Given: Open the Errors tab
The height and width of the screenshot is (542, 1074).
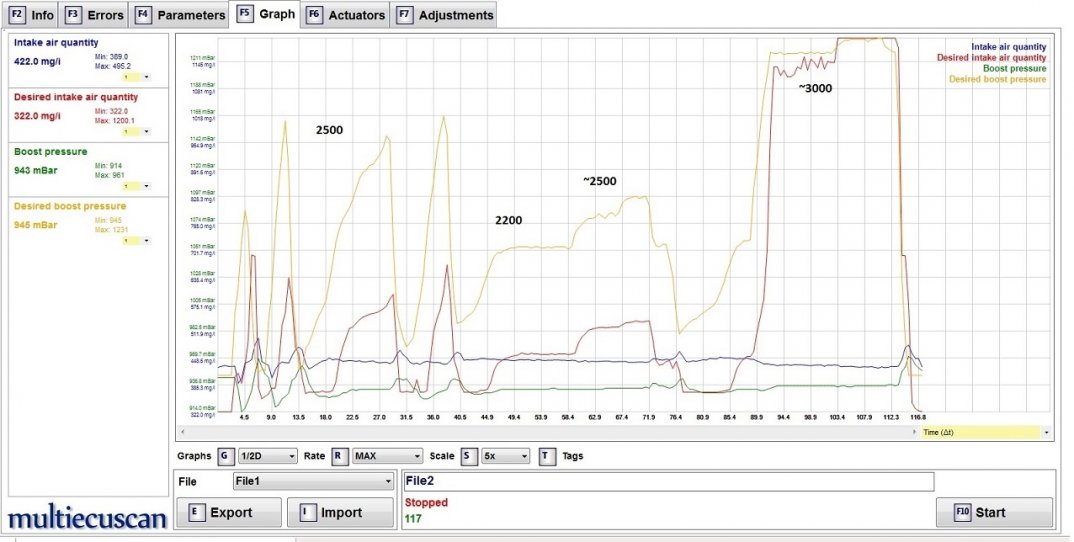Looking at the screenshot, I should (x=95, y=15).
